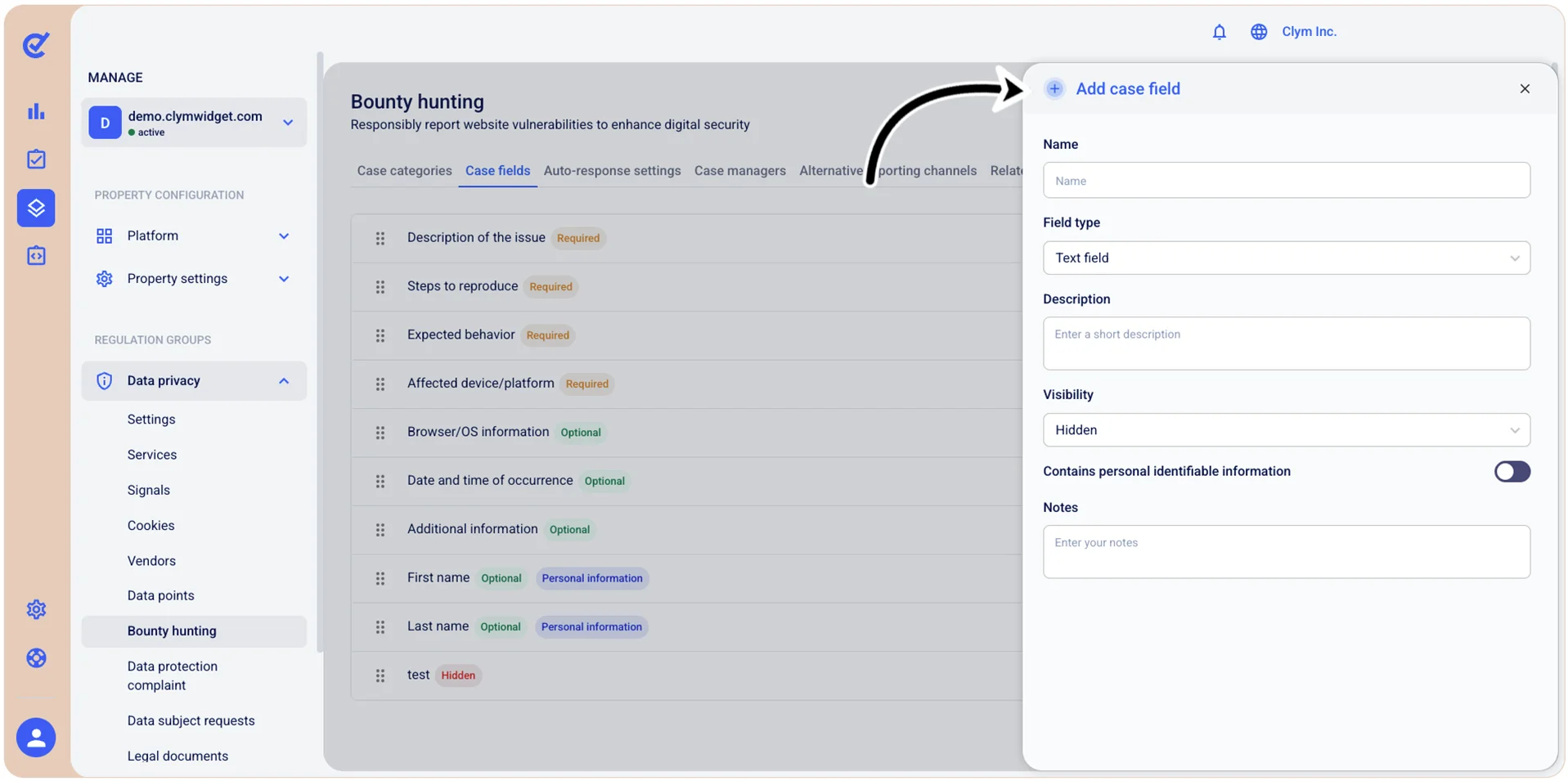This screenshot has height=781, width=1568.
Task: Open the user profile avatar
Action: [36, 738]
